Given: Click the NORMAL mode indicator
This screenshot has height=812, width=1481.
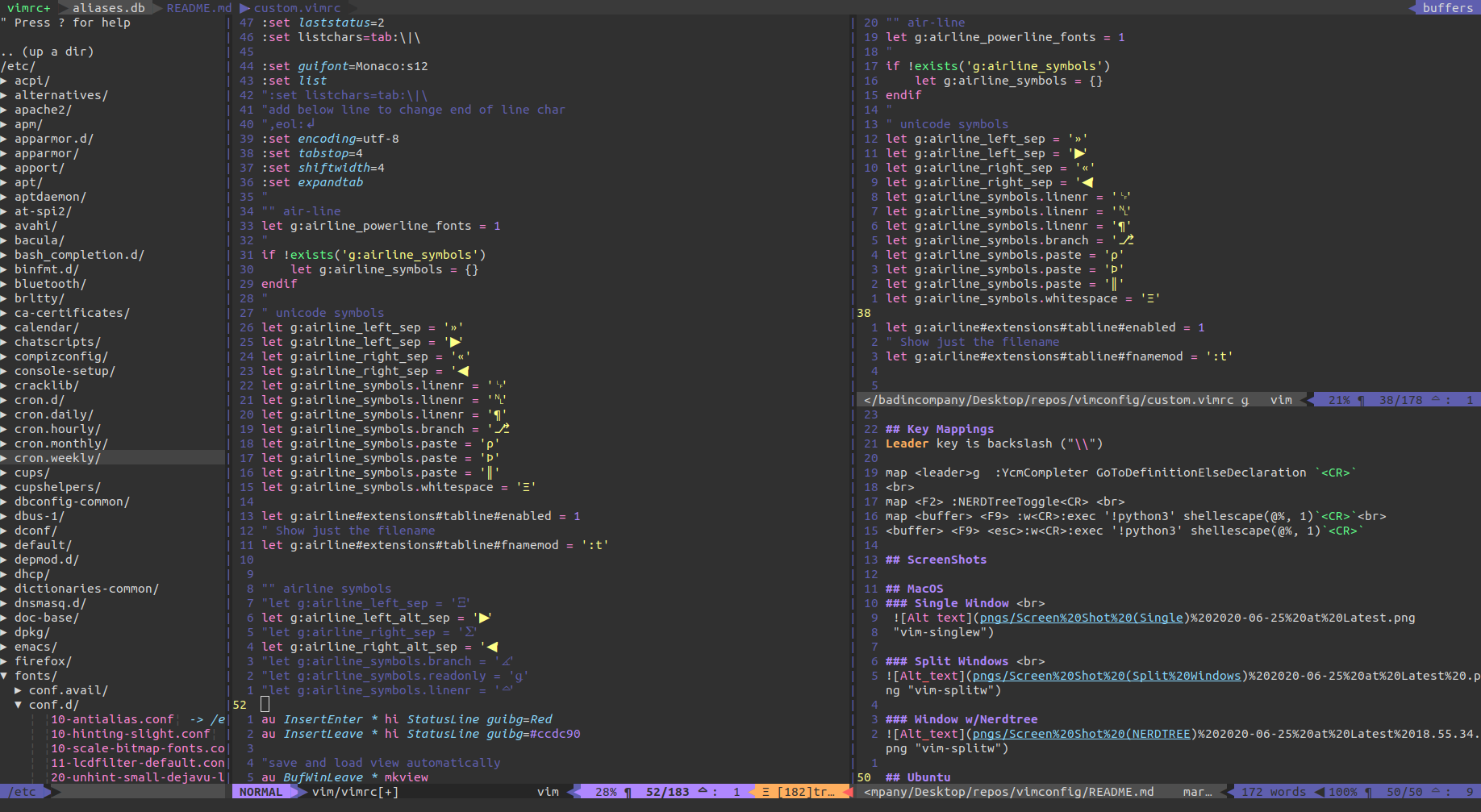Looking at the screenshot, I should tap(261, 792).
